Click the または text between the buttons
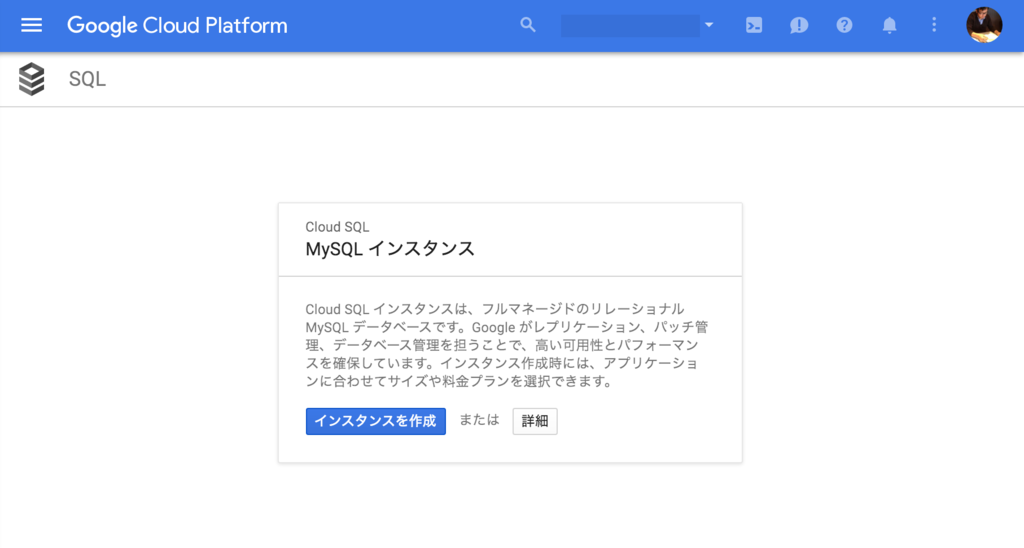The height and width of the screenshot is (548, 1024). (x=479, y=420)
